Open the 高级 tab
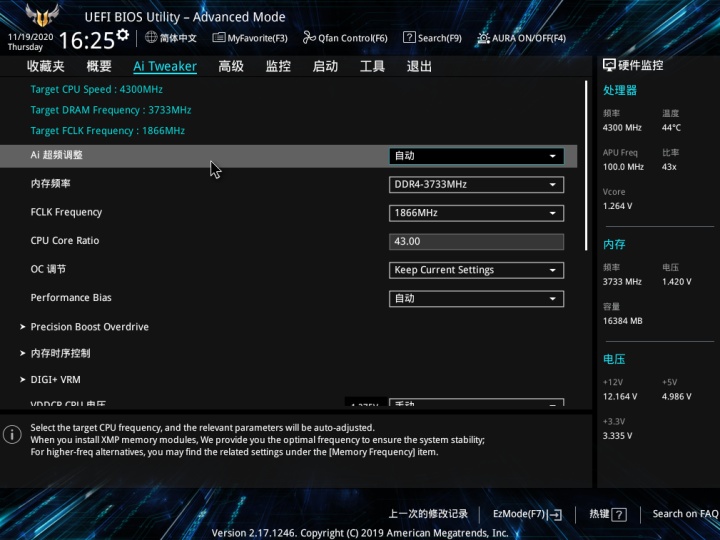 231,66
